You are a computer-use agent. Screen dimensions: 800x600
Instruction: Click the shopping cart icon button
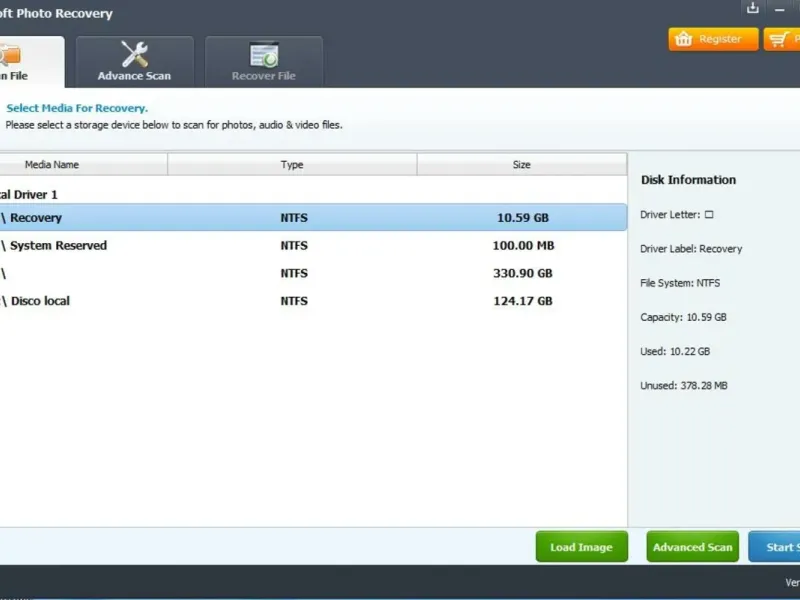(782, 39)
